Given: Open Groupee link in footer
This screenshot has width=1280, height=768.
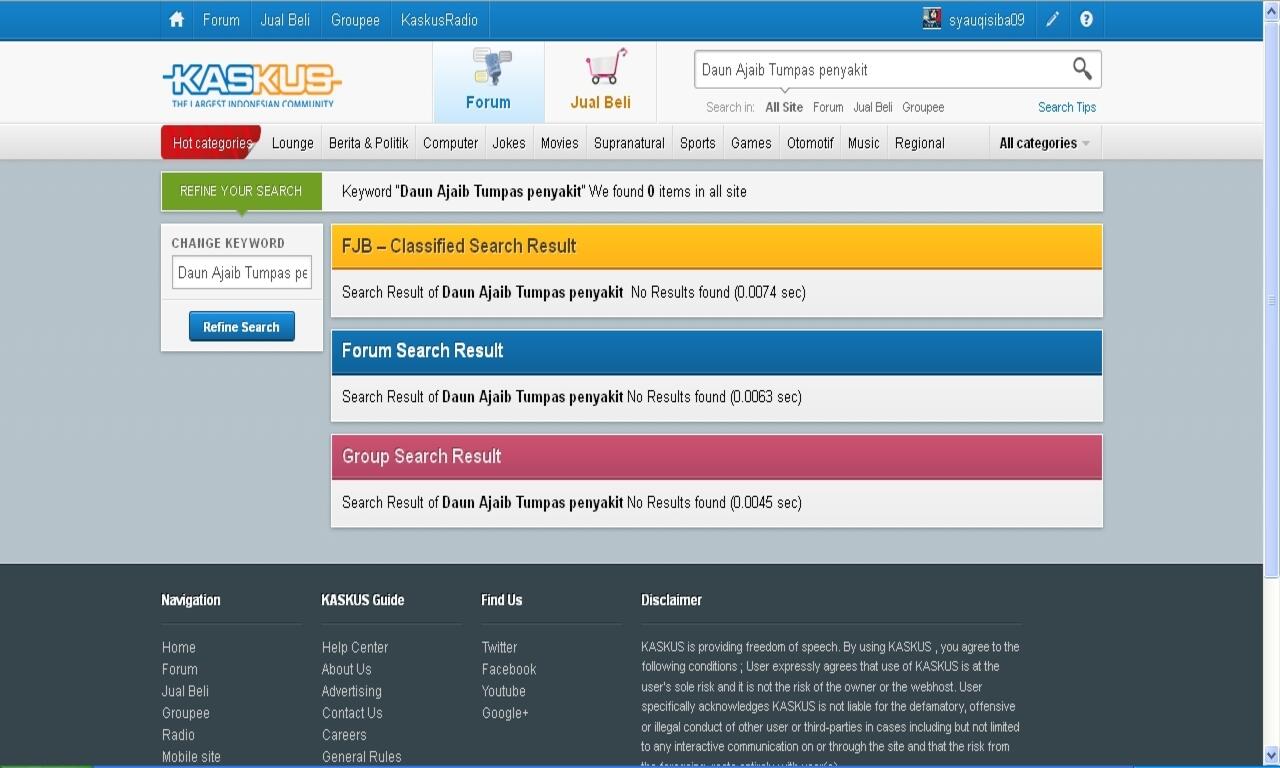Looking at the screenshot, I should click(x=186, y=713).
